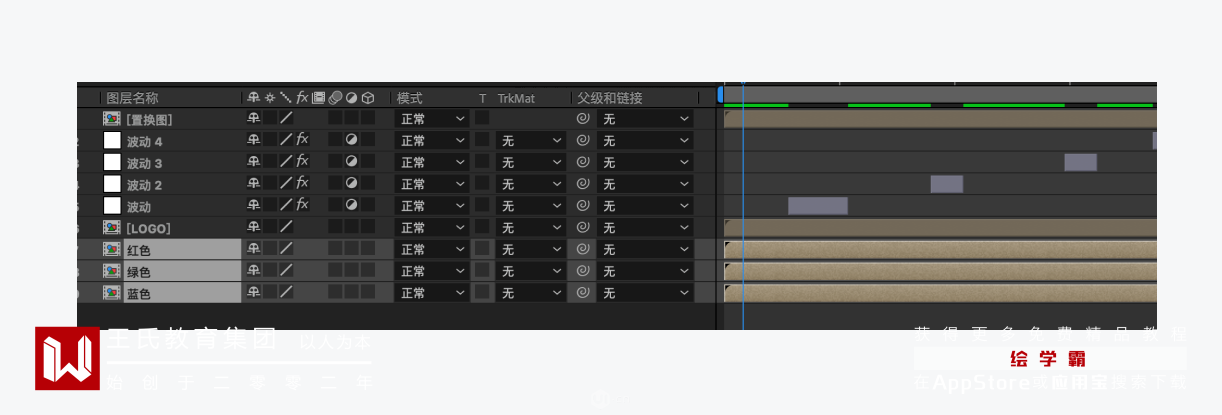The width and height of the screenshot is (1222, 415).
Task: Toggle adjustment layer switch on 波动 2
Action: 352,184
